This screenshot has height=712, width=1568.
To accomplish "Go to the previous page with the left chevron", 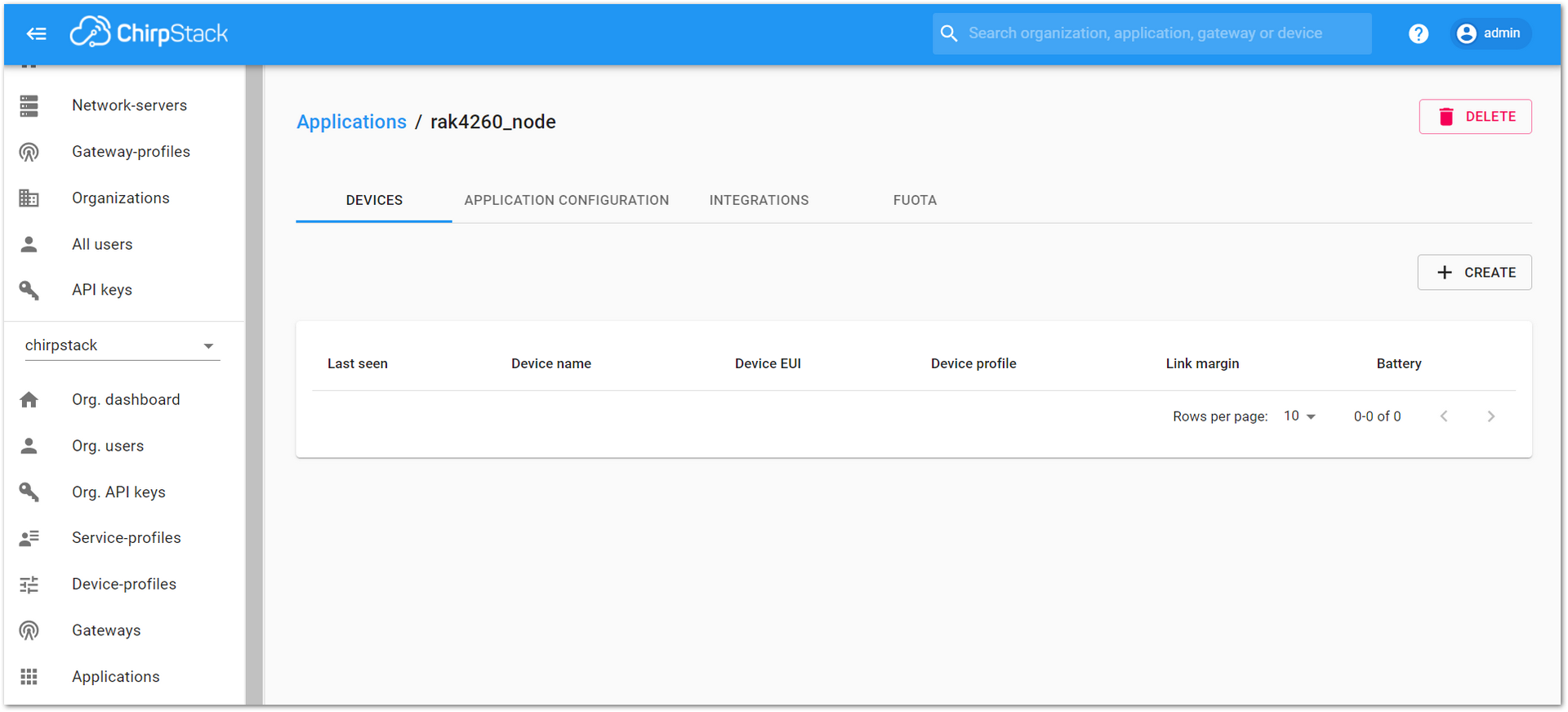I will (x=1444, y=416).
